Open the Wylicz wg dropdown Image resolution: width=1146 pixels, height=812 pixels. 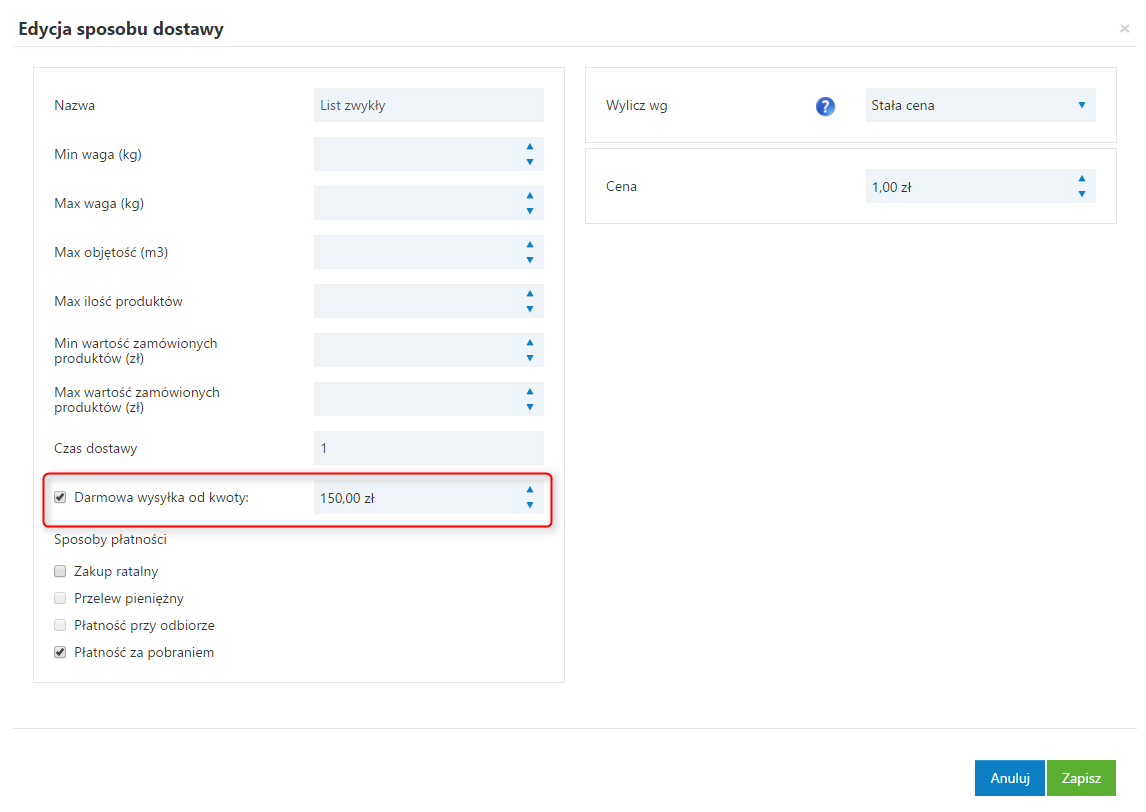click(980, 105)
